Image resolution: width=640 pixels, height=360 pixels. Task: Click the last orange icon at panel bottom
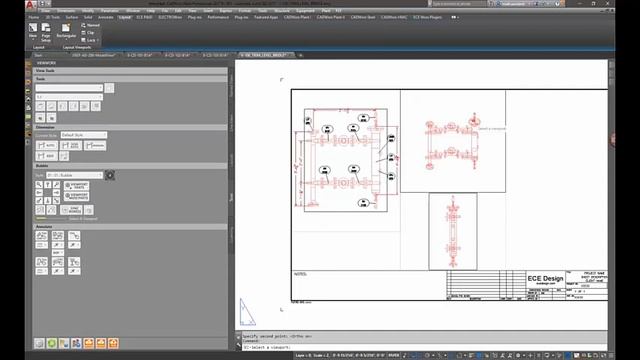click(x=113, y=343)
